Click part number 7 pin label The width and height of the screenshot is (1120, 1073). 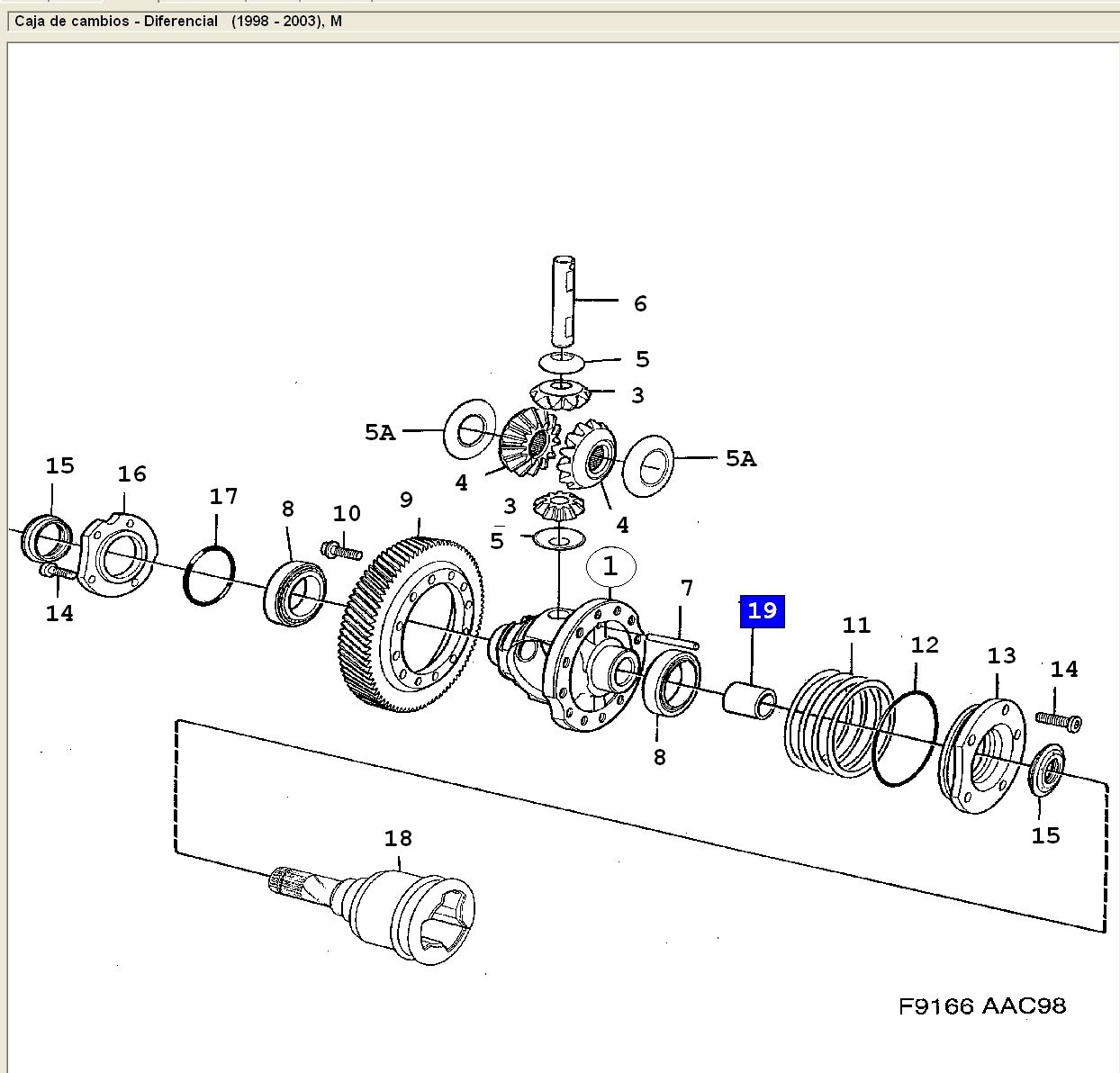687,589
